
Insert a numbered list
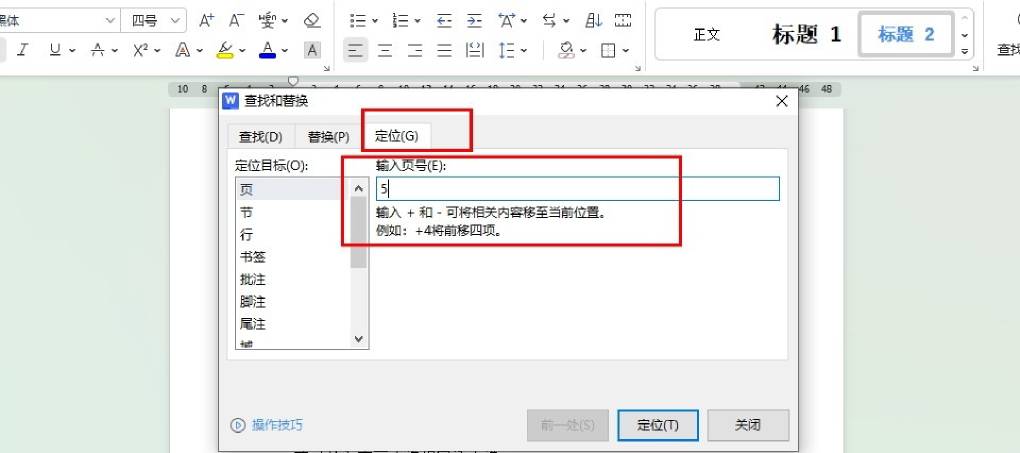(x=401, y=21)
